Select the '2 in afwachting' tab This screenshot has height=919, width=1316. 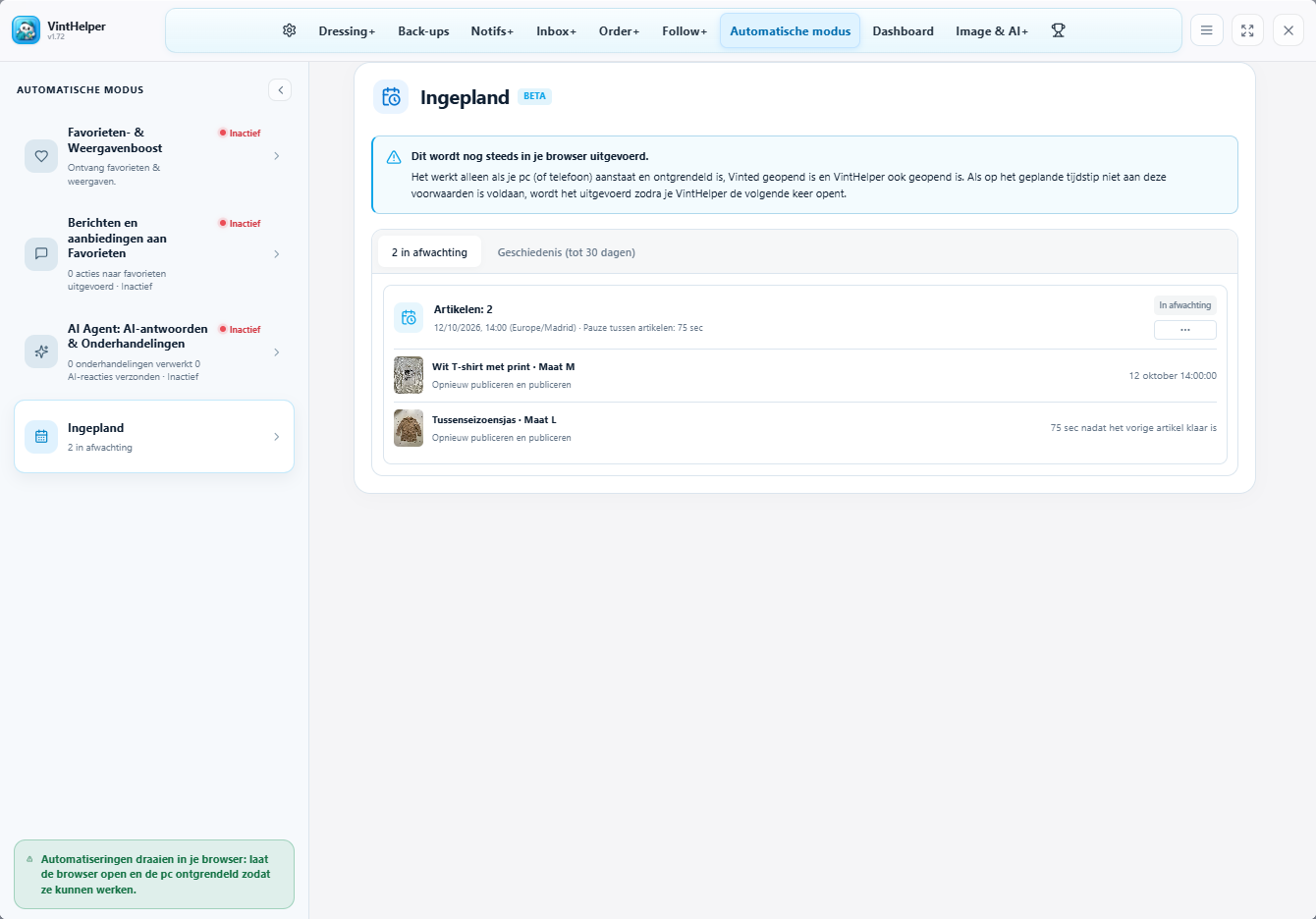(429, 252)
